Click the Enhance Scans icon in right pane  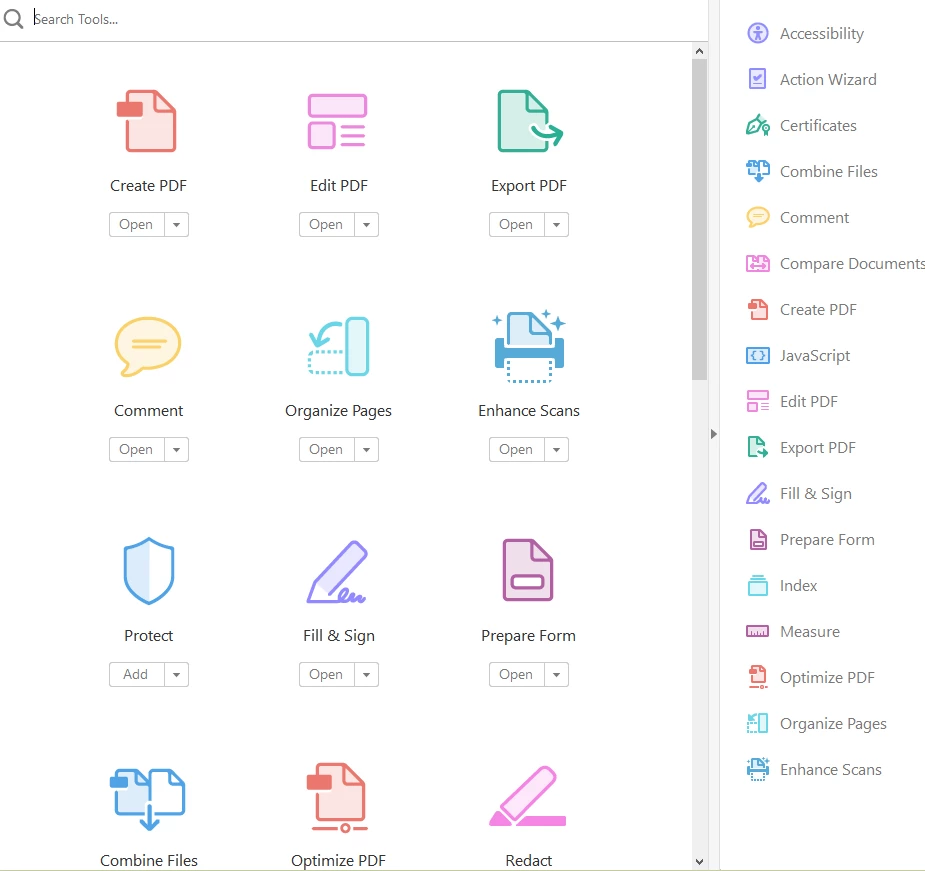(757, 770)
